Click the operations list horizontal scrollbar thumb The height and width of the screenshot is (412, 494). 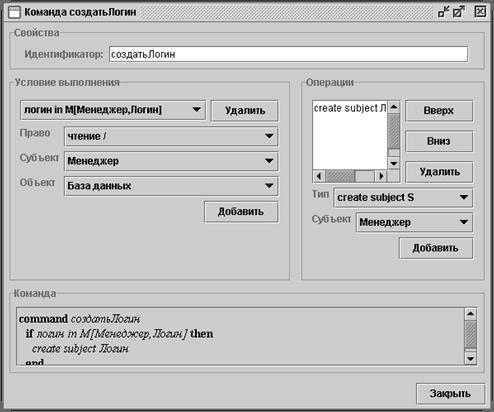pyautogui.click(x=340, y=176)
